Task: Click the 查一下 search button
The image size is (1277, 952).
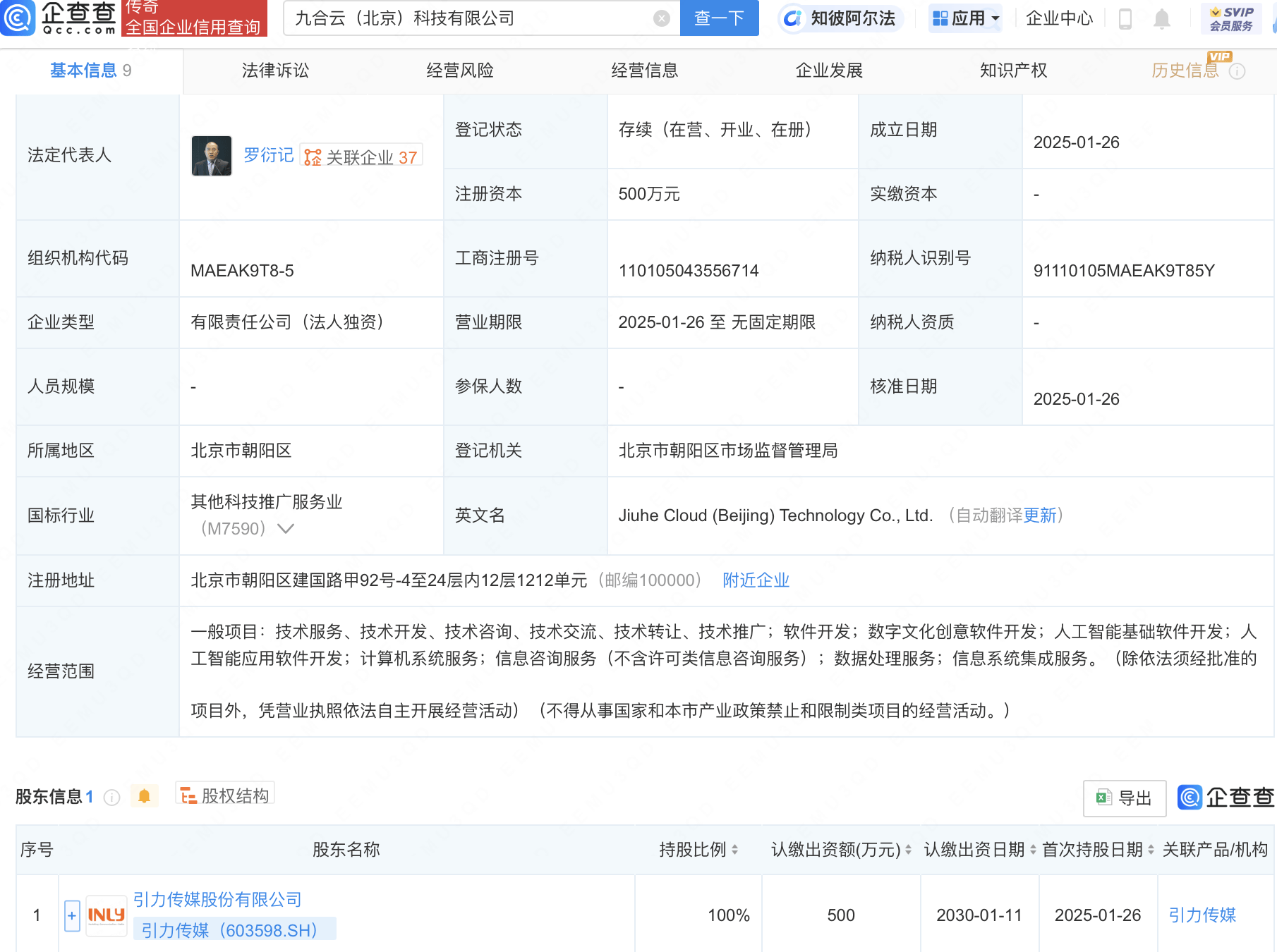Action: point(719,18)
